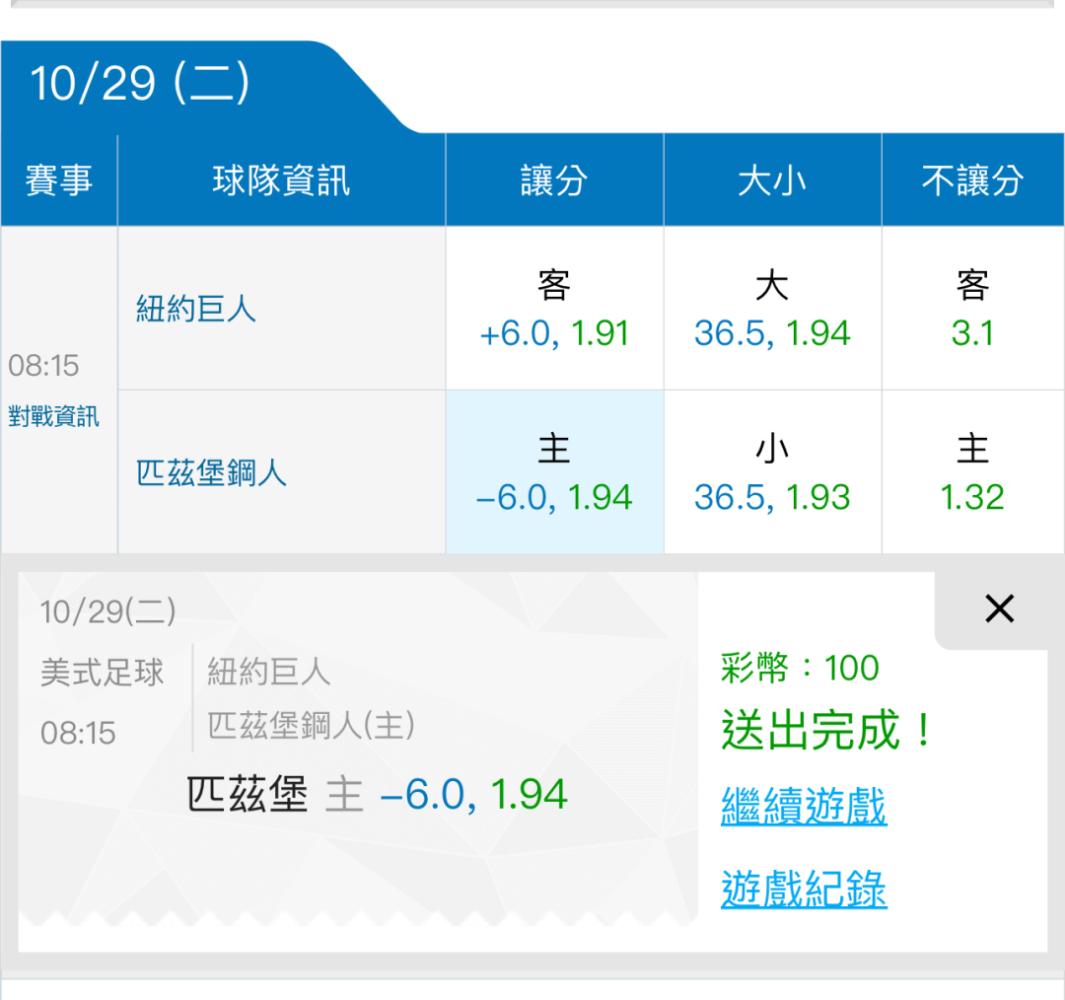
Task: Select away spread +6.0, 1.91
Action: pos(554,308)
